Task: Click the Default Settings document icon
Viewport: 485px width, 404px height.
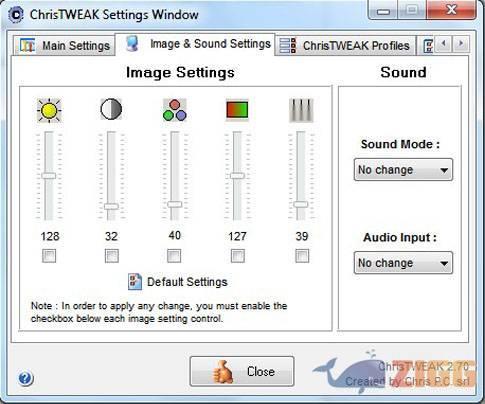Action: point(135,282)
